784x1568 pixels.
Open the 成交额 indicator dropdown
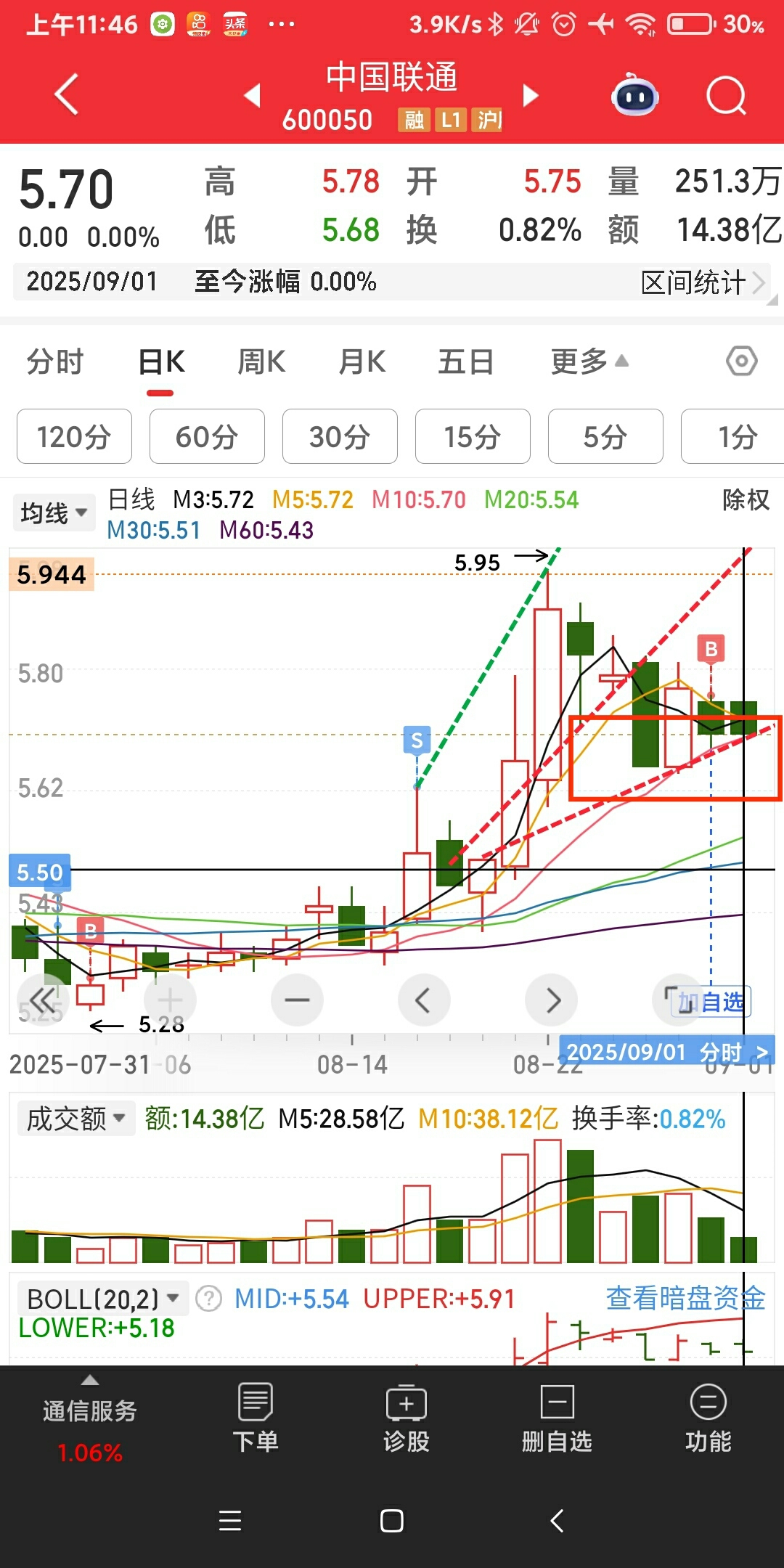coord(75,1119)
